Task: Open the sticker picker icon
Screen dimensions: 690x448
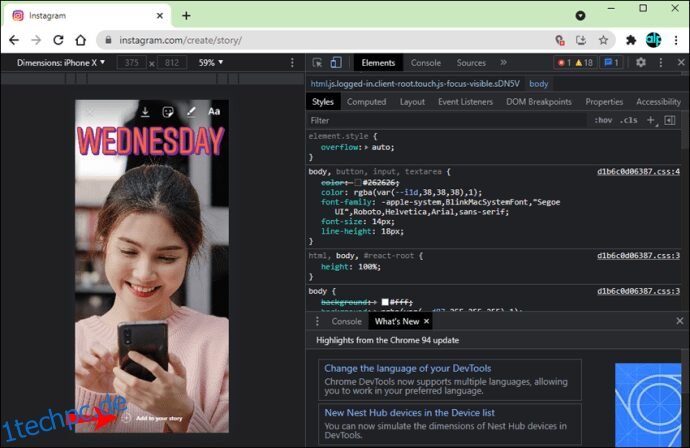Action: tap(168, 112)
